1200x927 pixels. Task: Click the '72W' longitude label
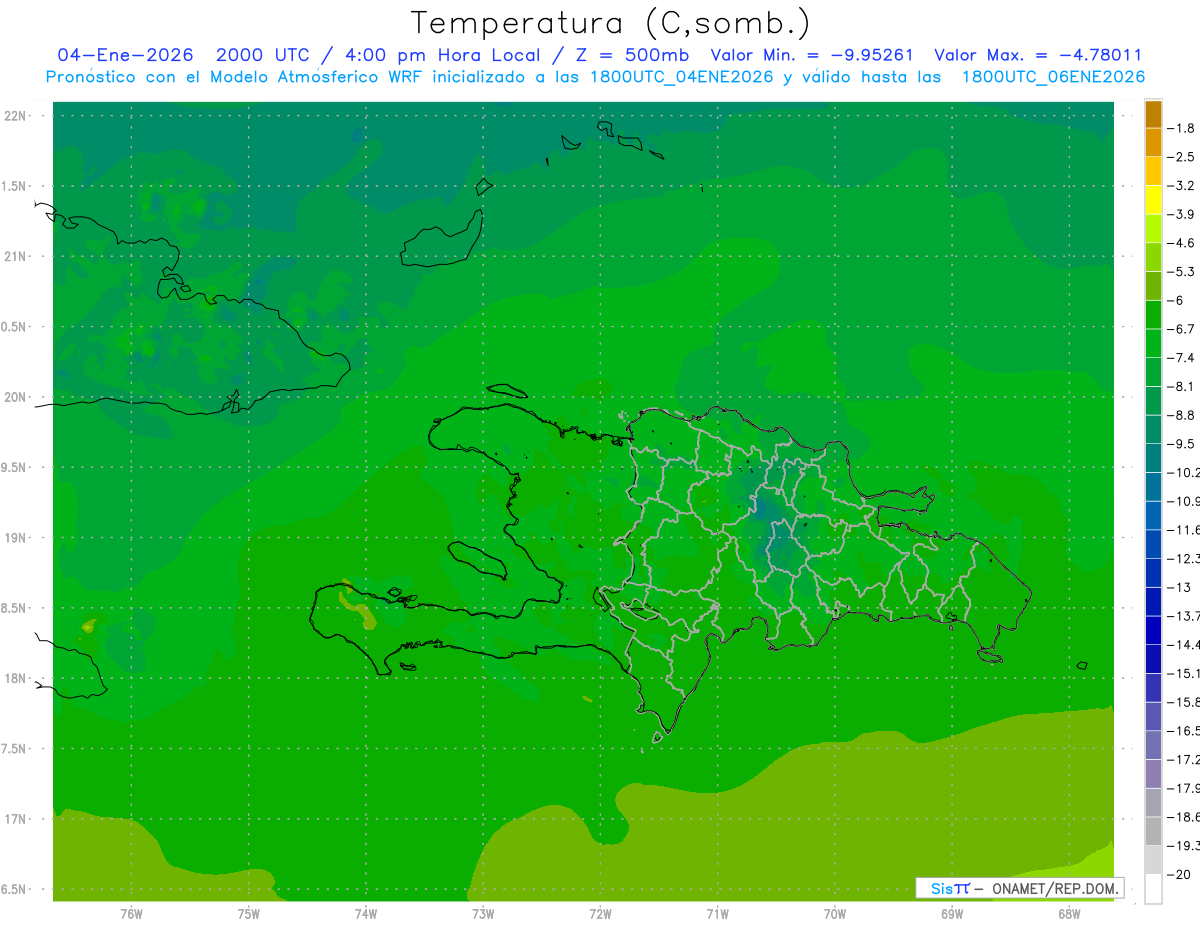tap(600, 914)
